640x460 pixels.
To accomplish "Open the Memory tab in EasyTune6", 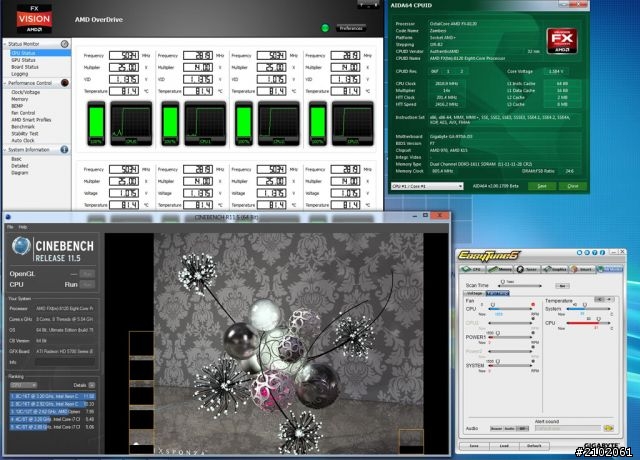I will point(499,269).
